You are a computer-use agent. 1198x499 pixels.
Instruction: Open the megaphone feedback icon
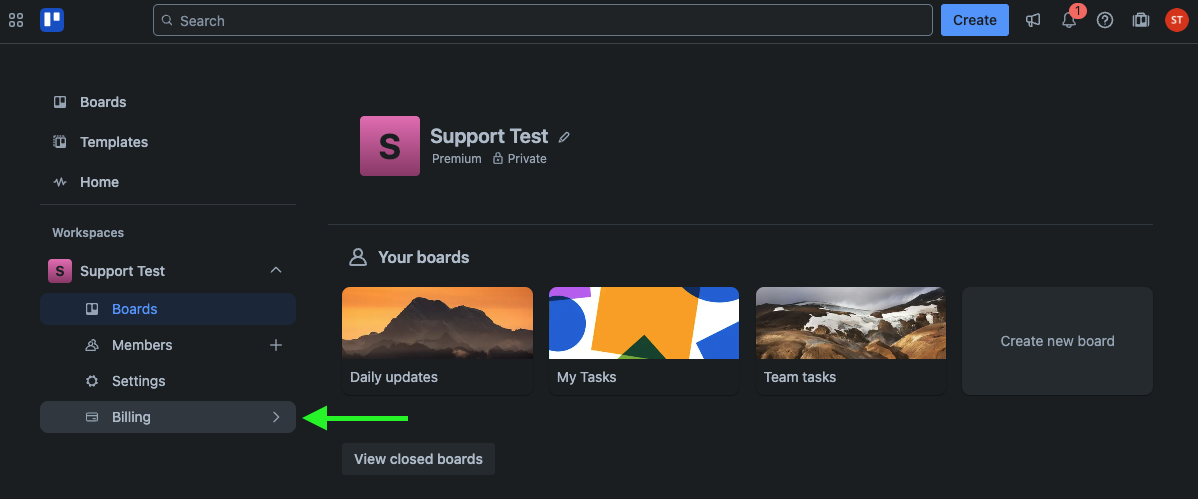pos(1033,21)
